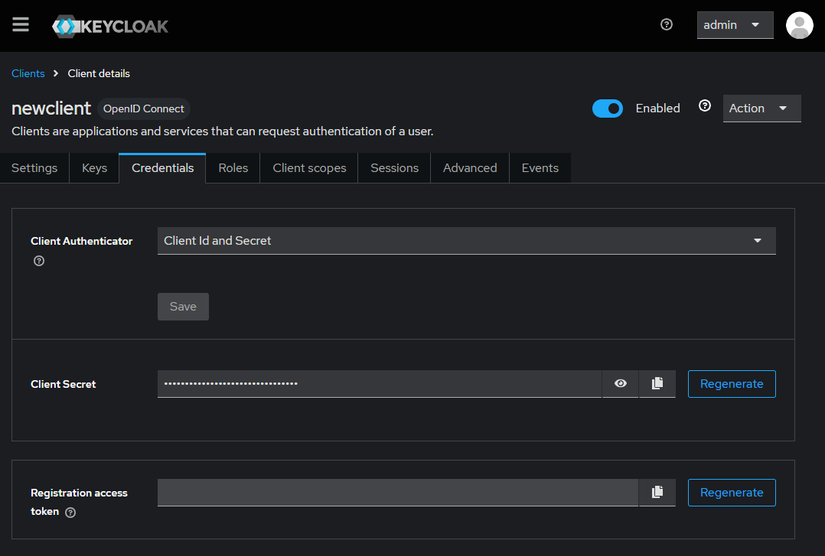Copy the registration access token
Screen dimensions: 825x556
coord(657,493)
